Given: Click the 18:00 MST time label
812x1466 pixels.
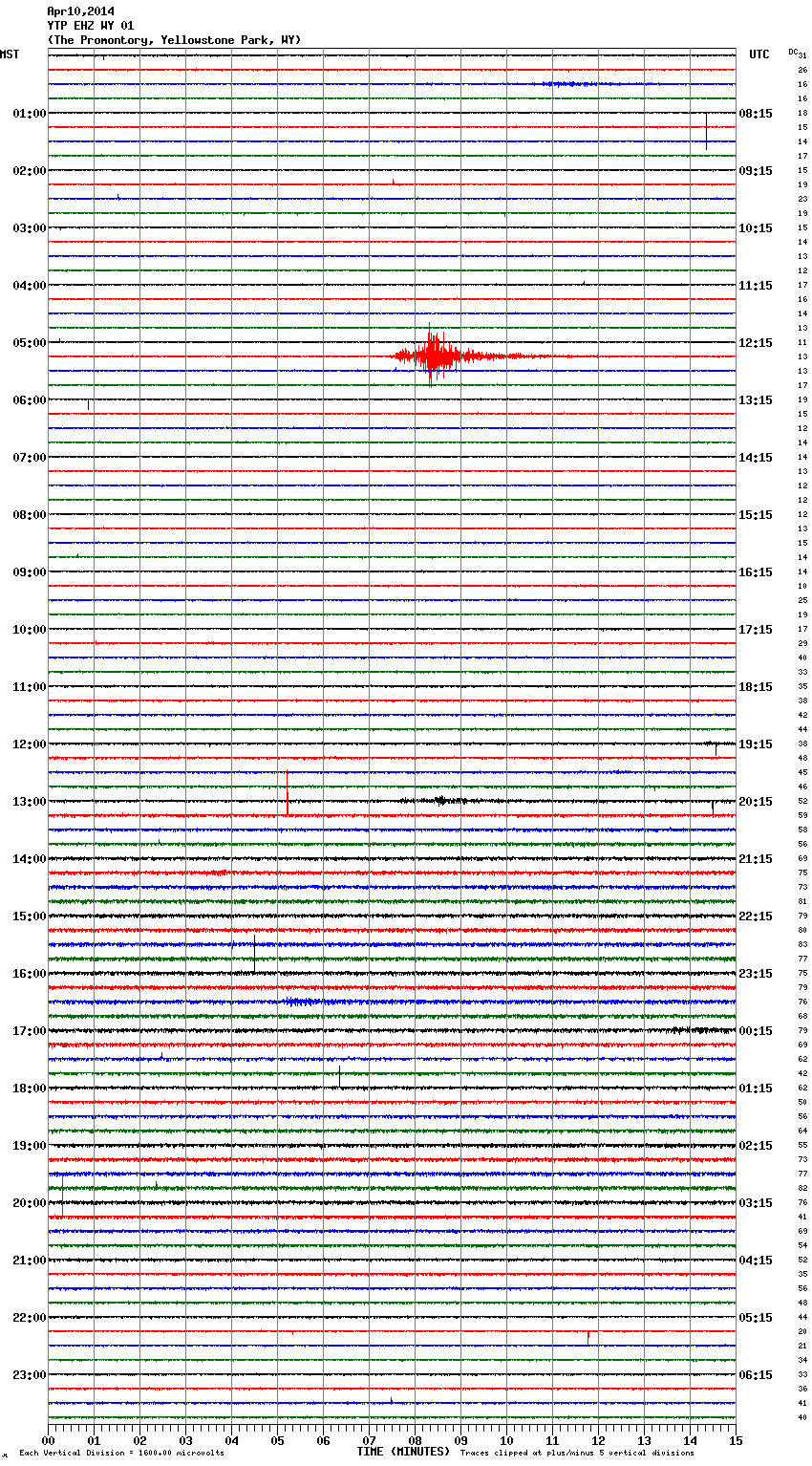Looking at the screenshot, I should click(x=30, y=1089).
